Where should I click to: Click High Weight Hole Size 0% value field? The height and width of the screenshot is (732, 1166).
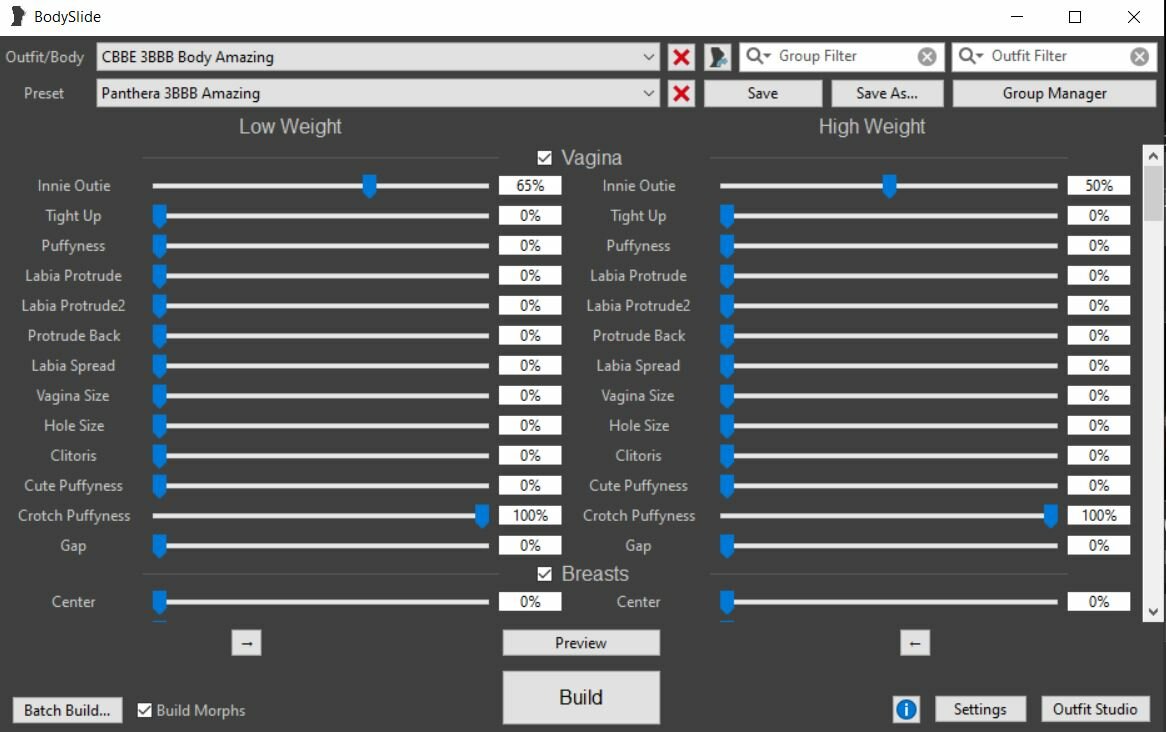pos(1098,426)
